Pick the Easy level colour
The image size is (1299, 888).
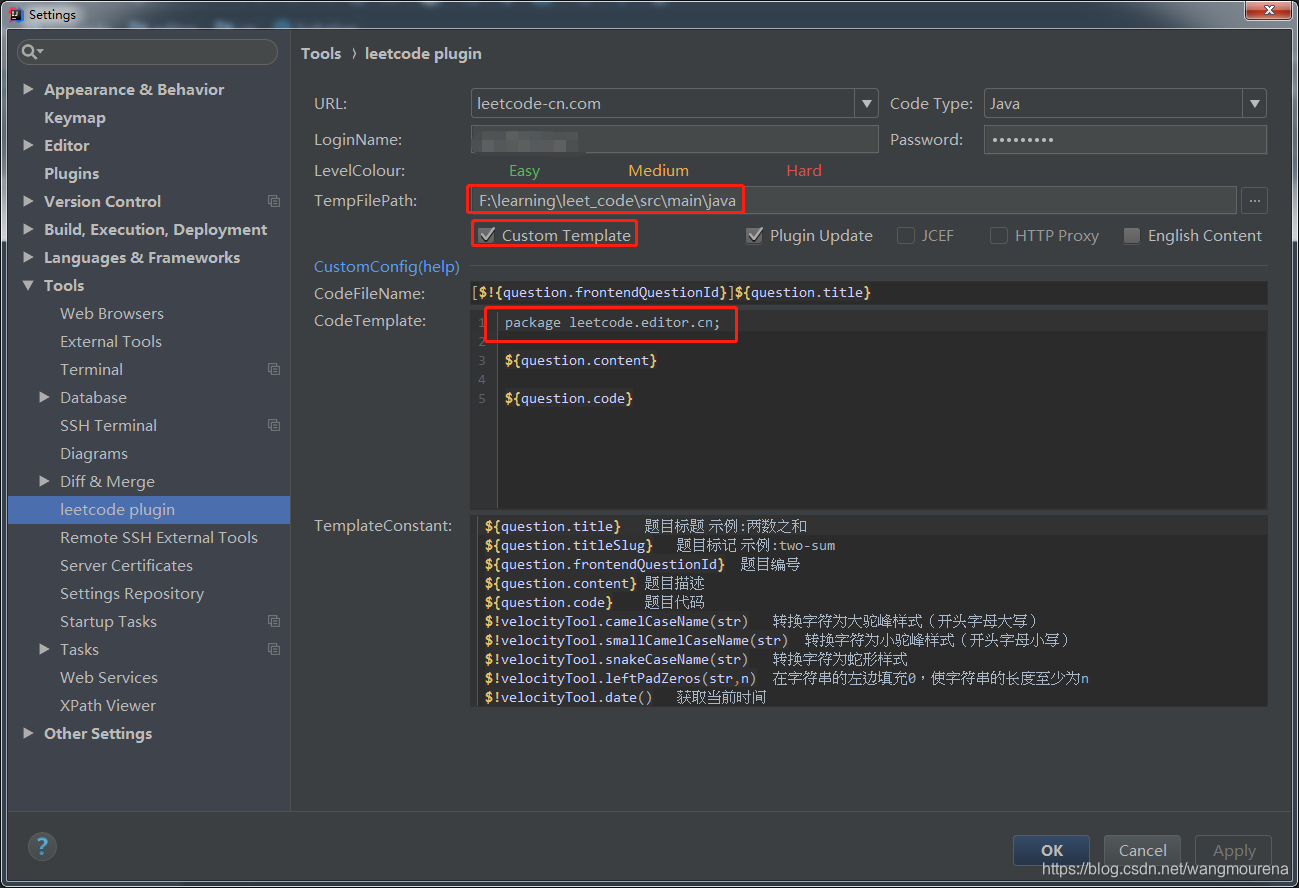tap(524, 170)
